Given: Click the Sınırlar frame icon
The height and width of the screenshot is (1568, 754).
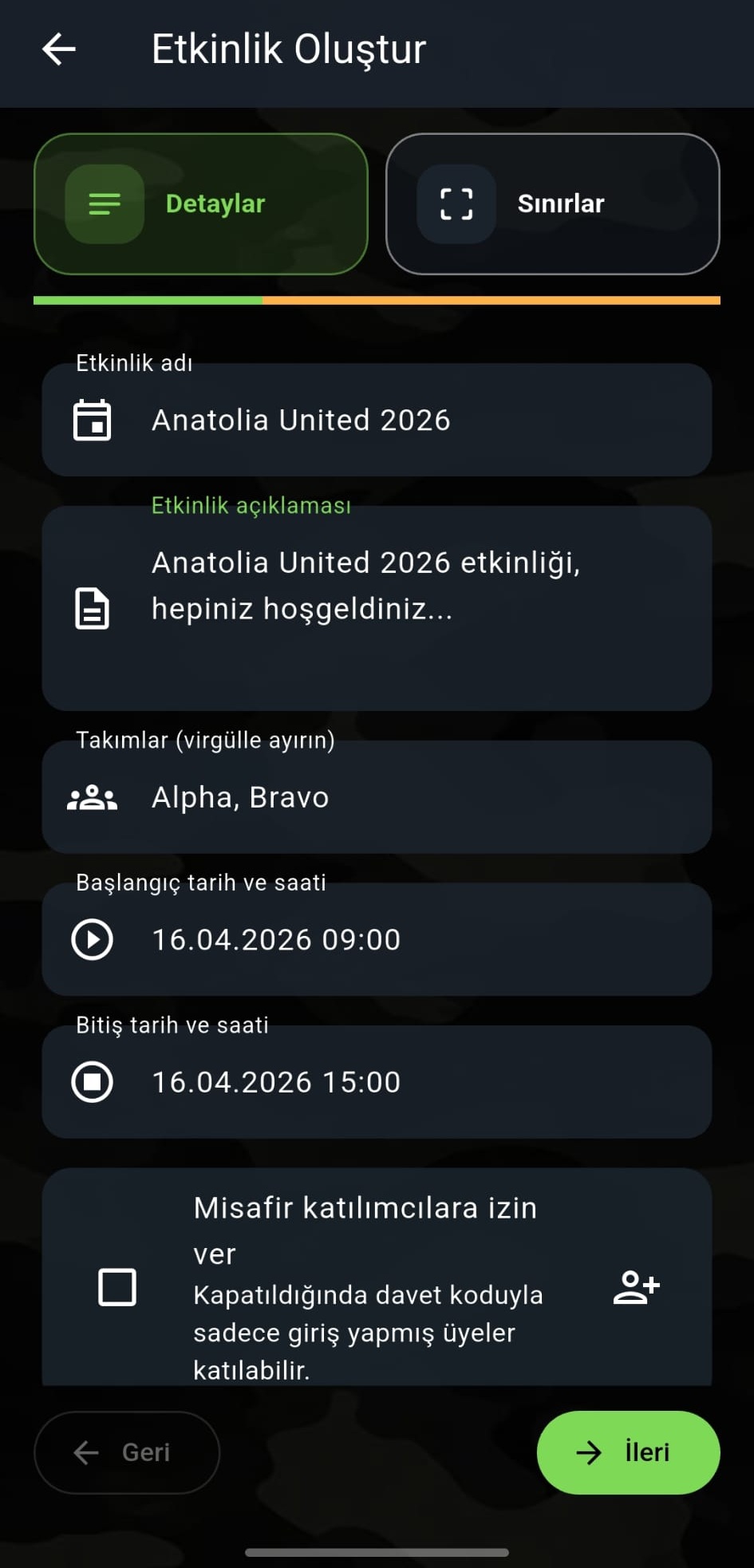Looking at the screenshot, I should (456, 204).
